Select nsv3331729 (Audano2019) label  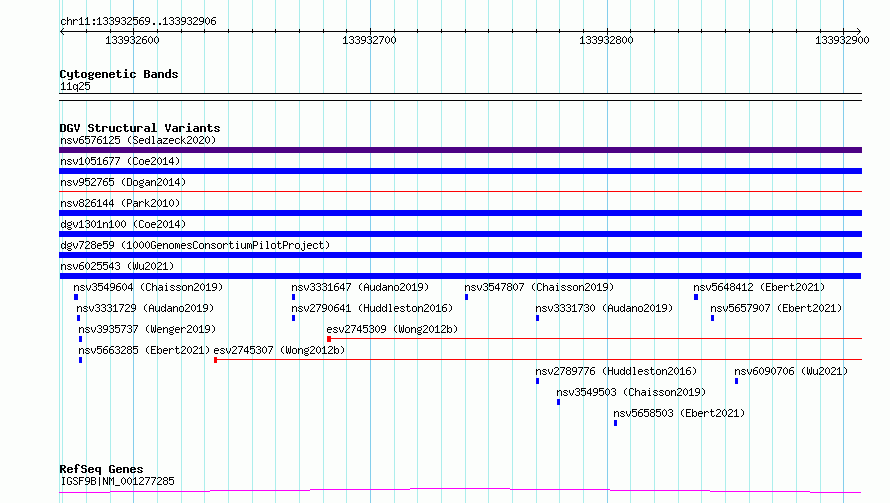click(x=145, y=308)
